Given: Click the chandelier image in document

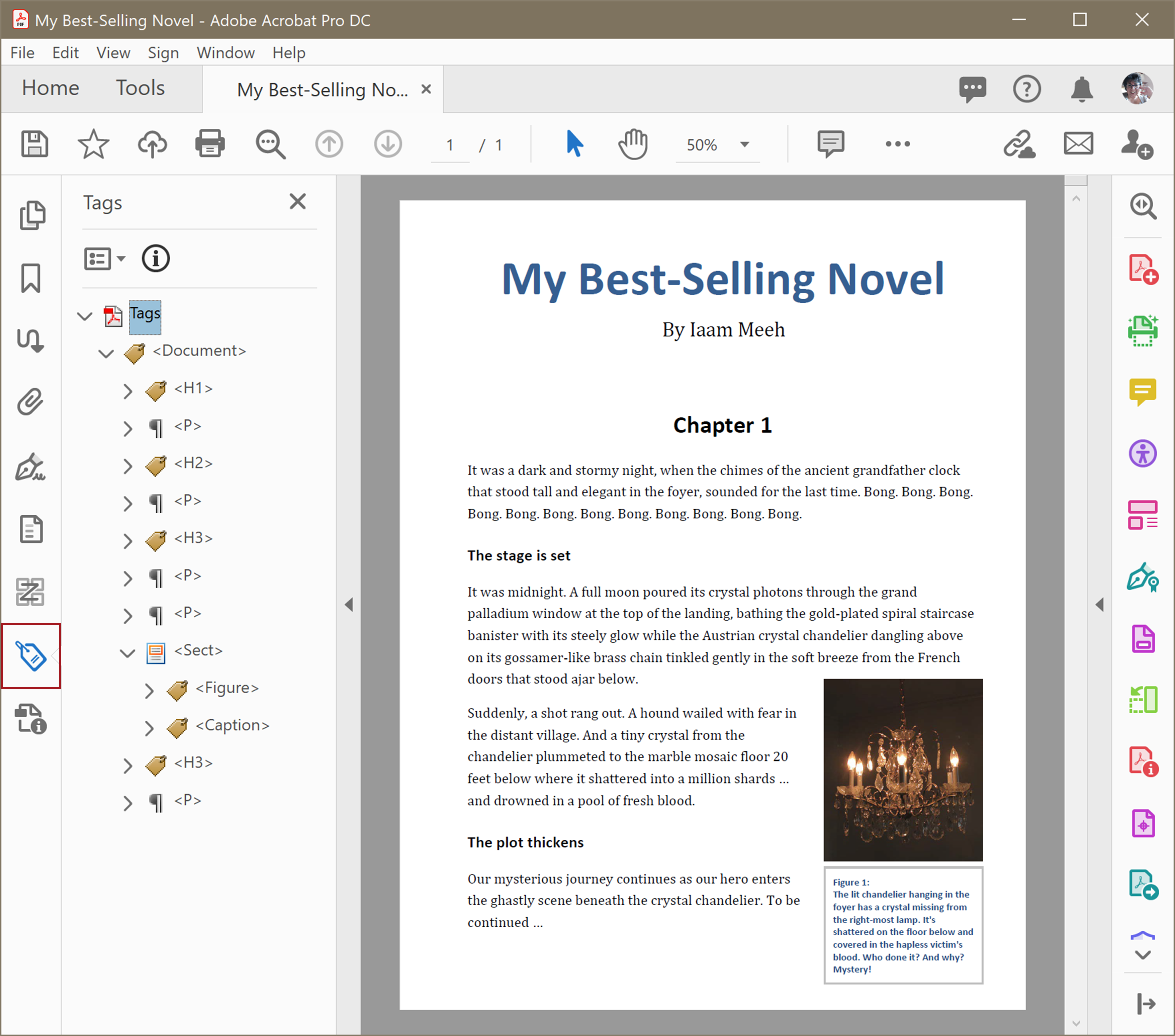Looking at the screenshot, I should coord(903,770).
